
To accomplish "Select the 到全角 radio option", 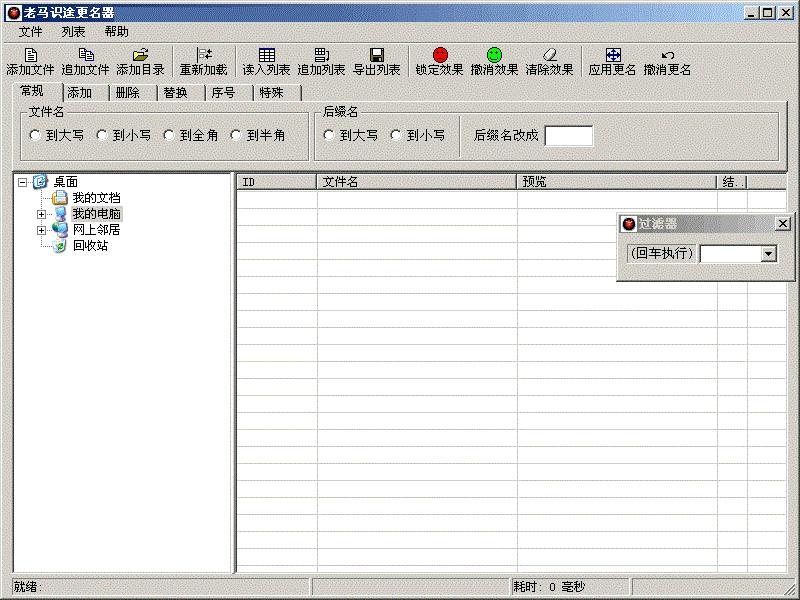I will [170, 135].
